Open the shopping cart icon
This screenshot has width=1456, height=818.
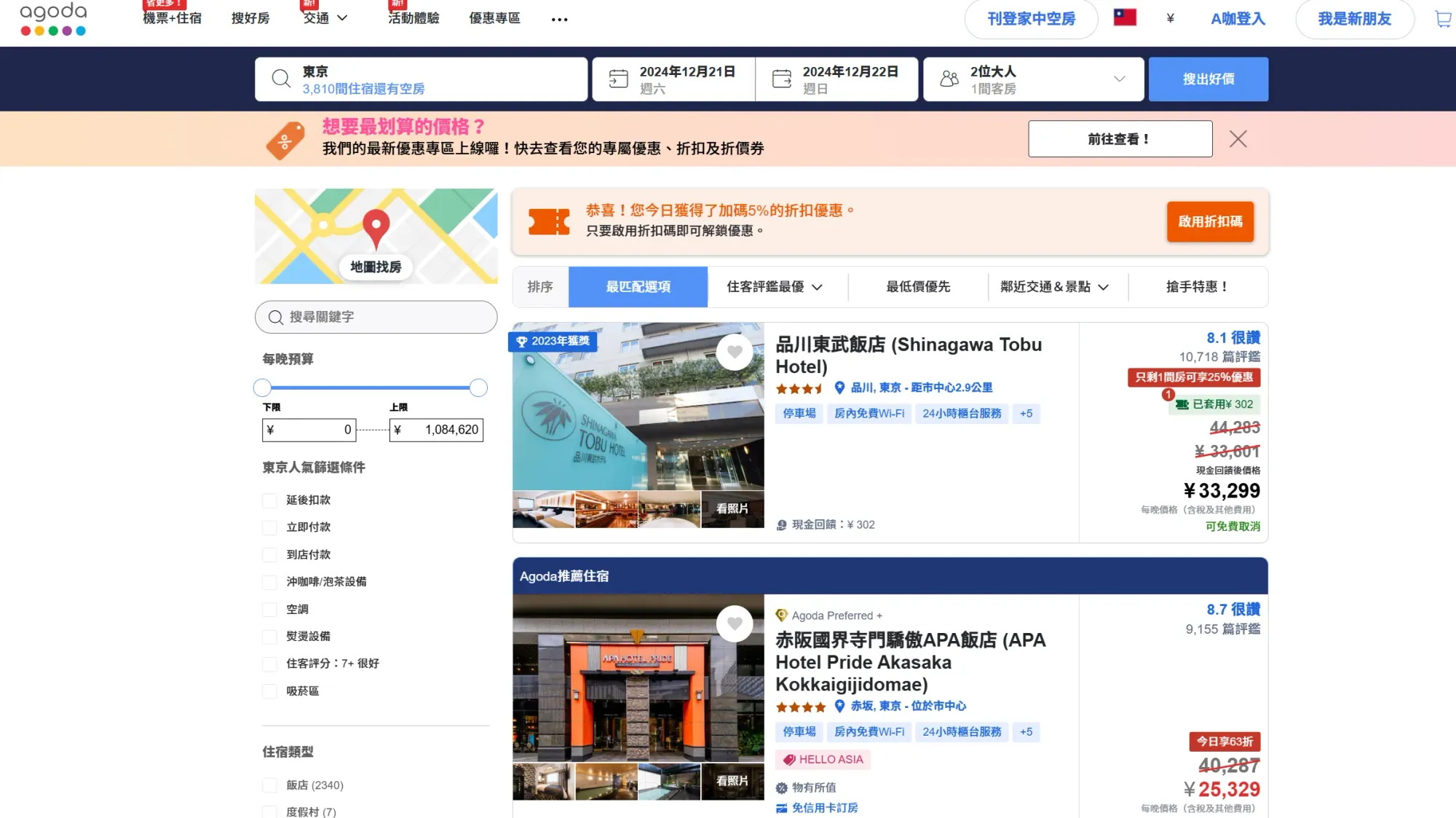(1444, 19)
